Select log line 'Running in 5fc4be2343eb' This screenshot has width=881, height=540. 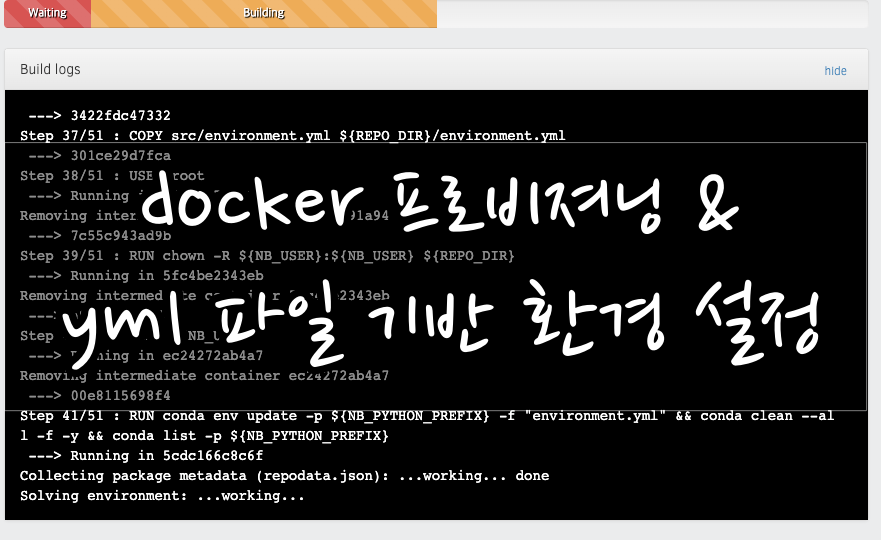[x=146, y=276]
